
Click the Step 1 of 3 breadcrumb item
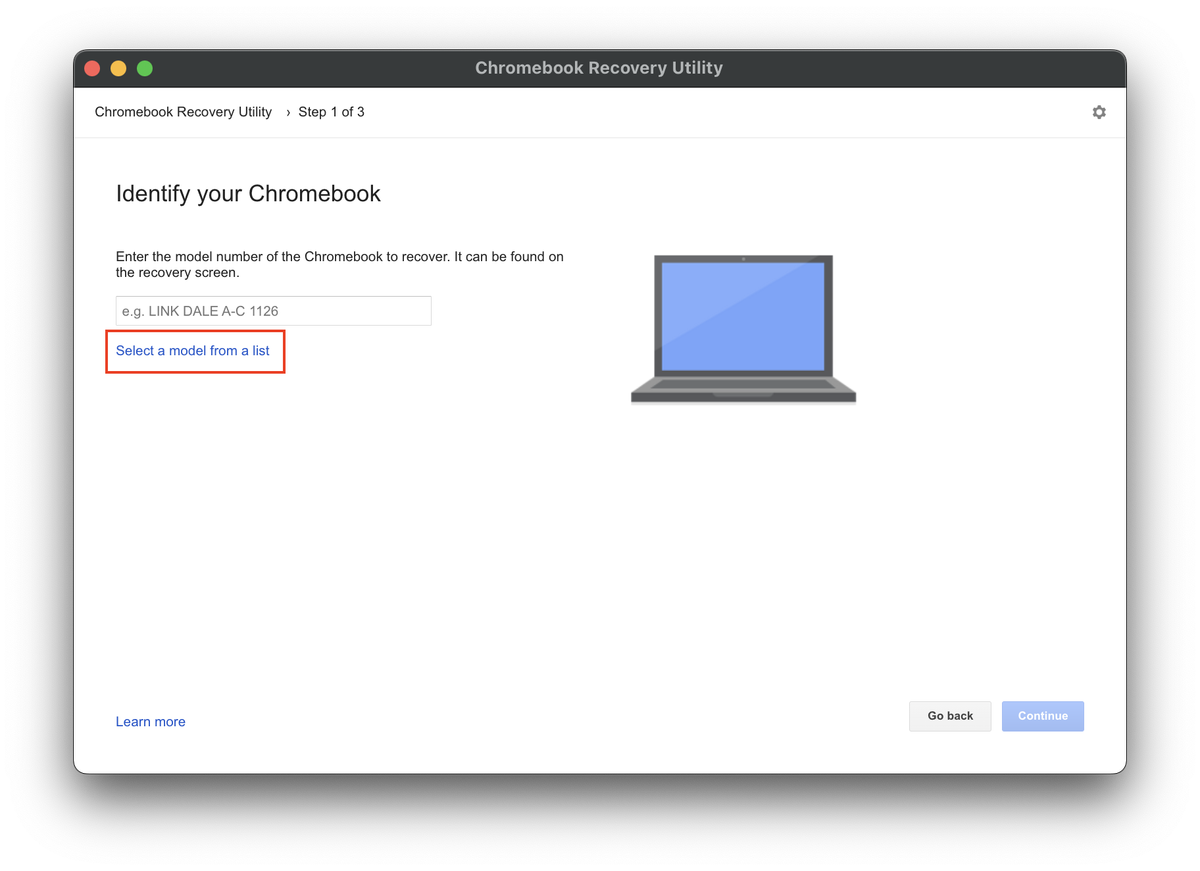click(331, 112)
